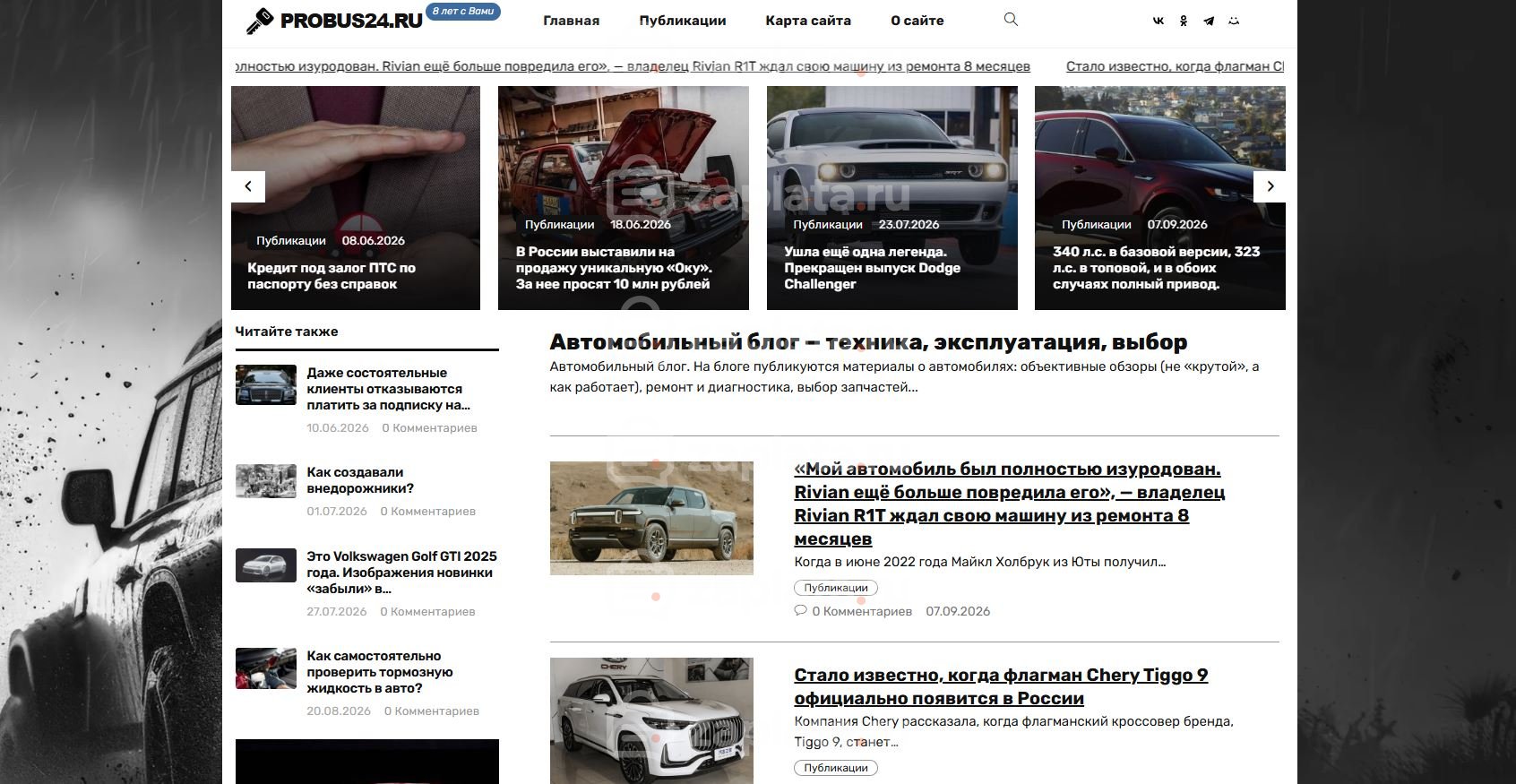Open the Telegram social icon
1516x784 pixels.
click(1209, 21)
